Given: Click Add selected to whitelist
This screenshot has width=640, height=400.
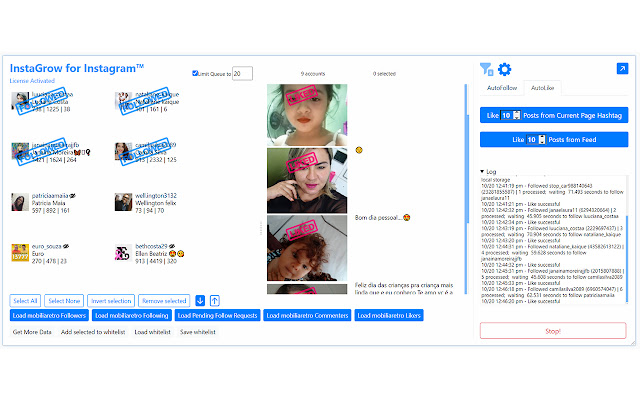Looking at the screenshot, I should tap(93, 332).
